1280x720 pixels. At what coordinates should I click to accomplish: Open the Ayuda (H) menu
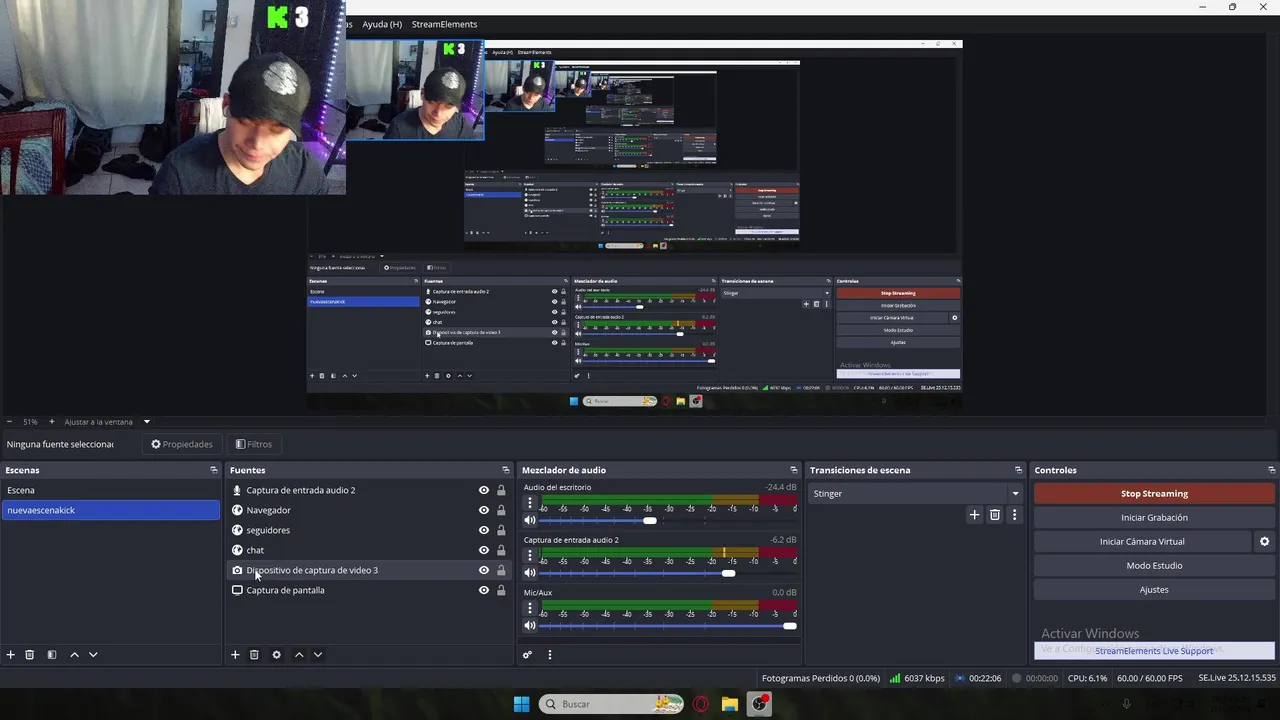(382, 24)
